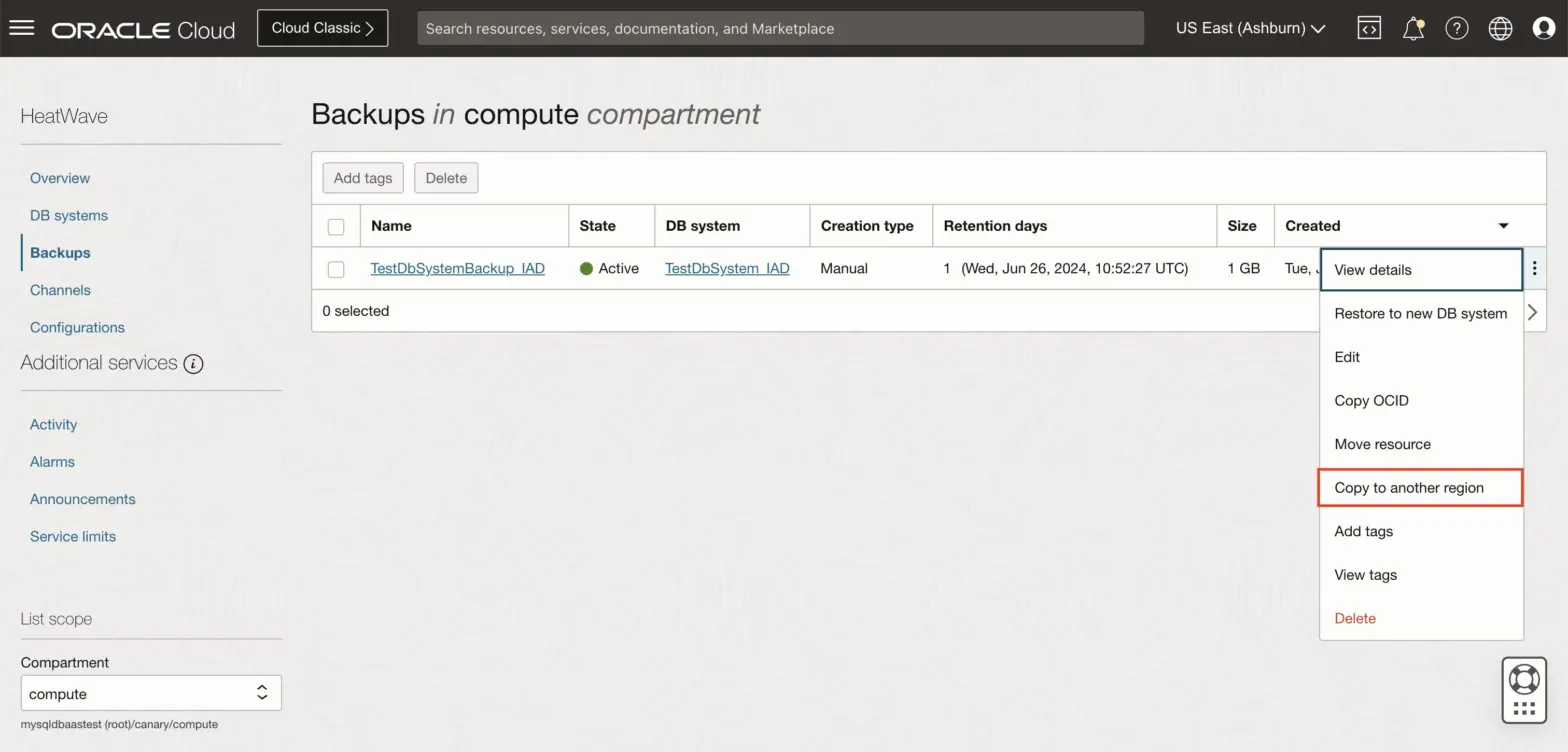
Task: Click the Cloud Classic button
Action: click(322, 28)
